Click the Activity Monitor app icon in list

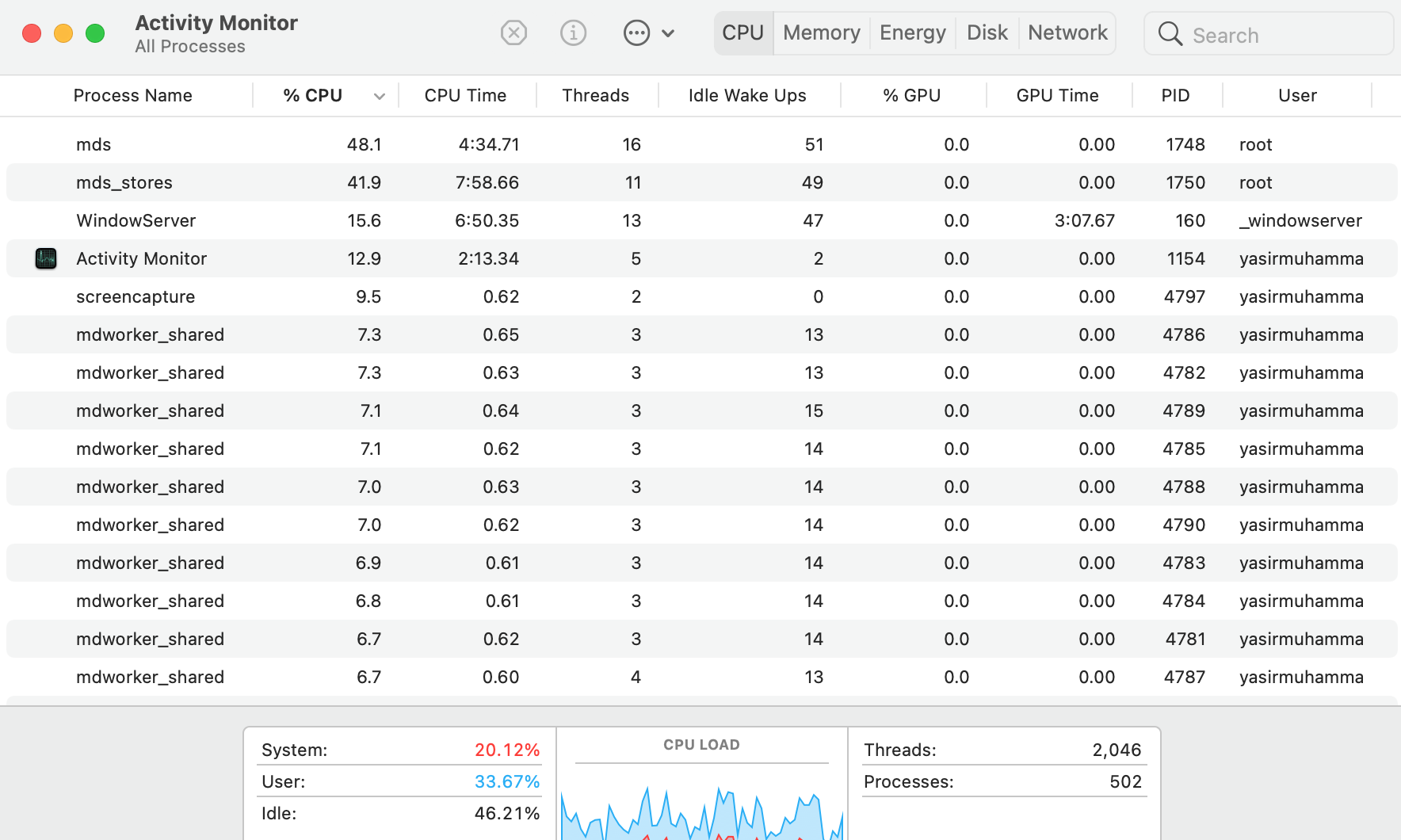coord(46,258)
